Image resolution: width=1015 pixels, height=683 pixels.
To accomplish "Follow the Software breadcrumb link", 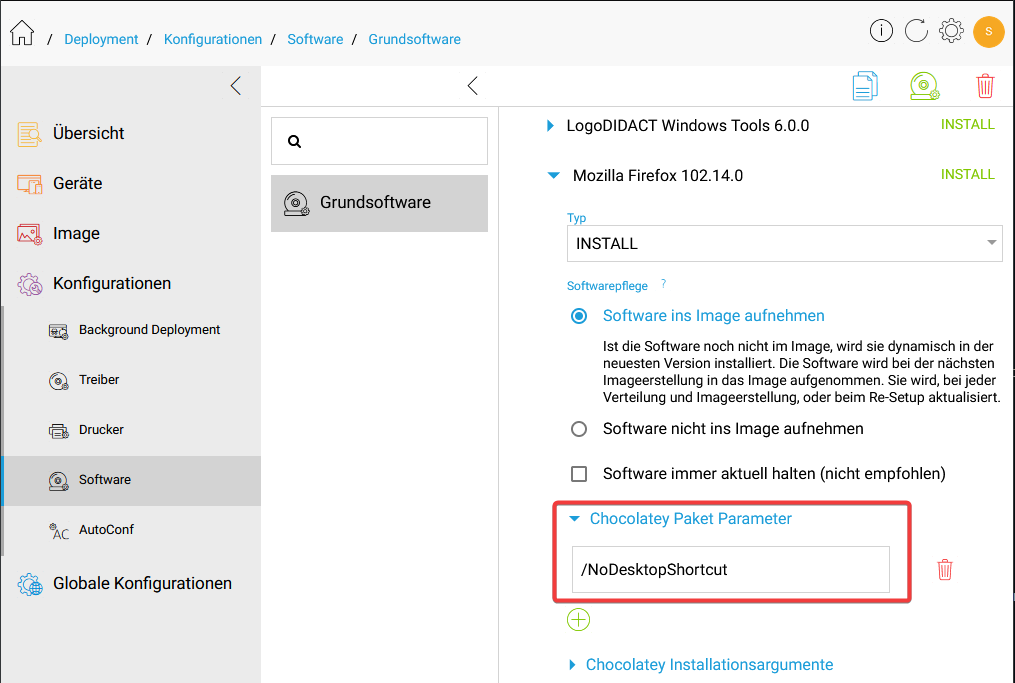I will (x=315, y=39).
